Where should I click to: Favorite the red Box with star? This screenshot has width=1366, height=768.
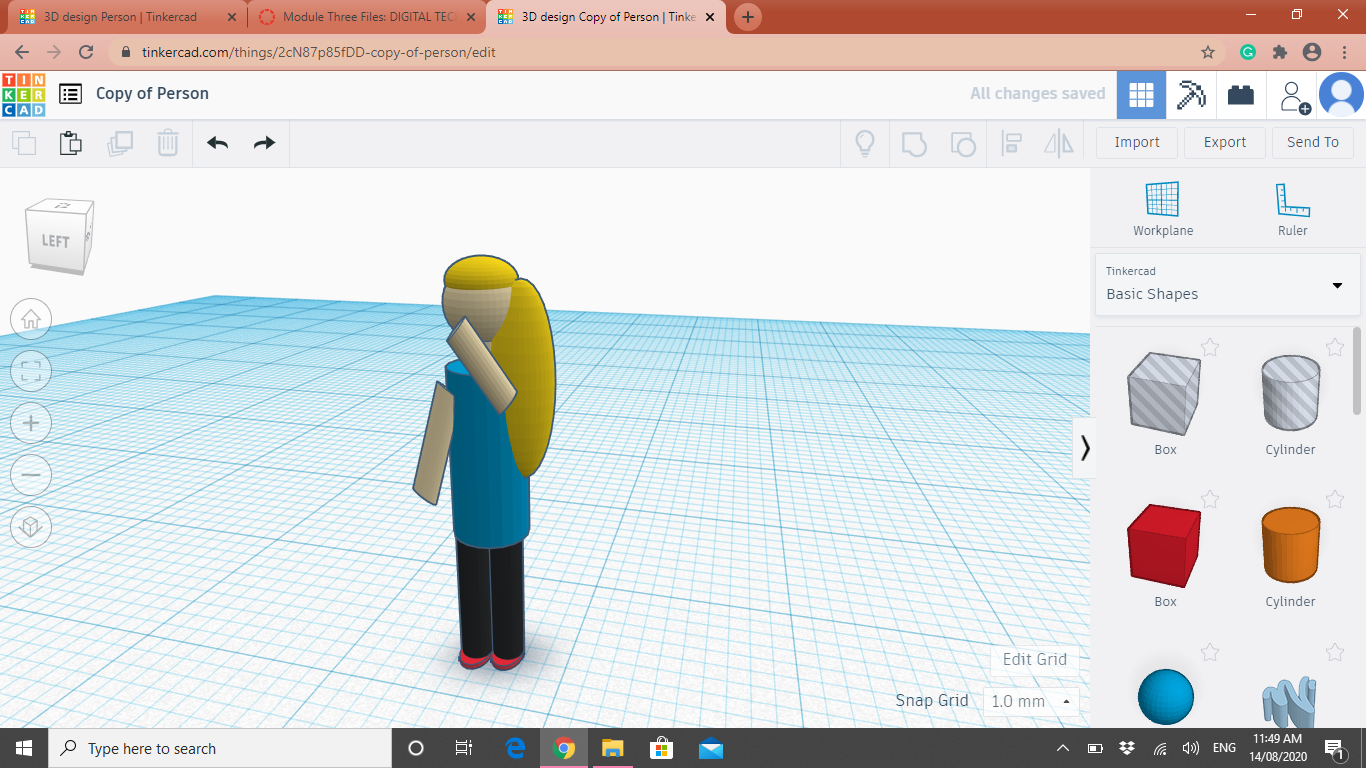click(1210, 499)
